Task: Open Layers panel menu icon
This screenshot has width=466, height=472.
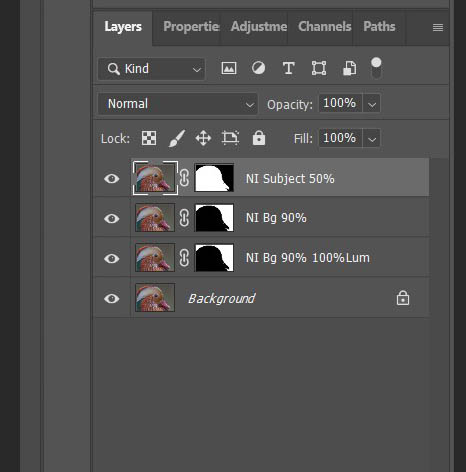Action: click(x=438, y=27)
